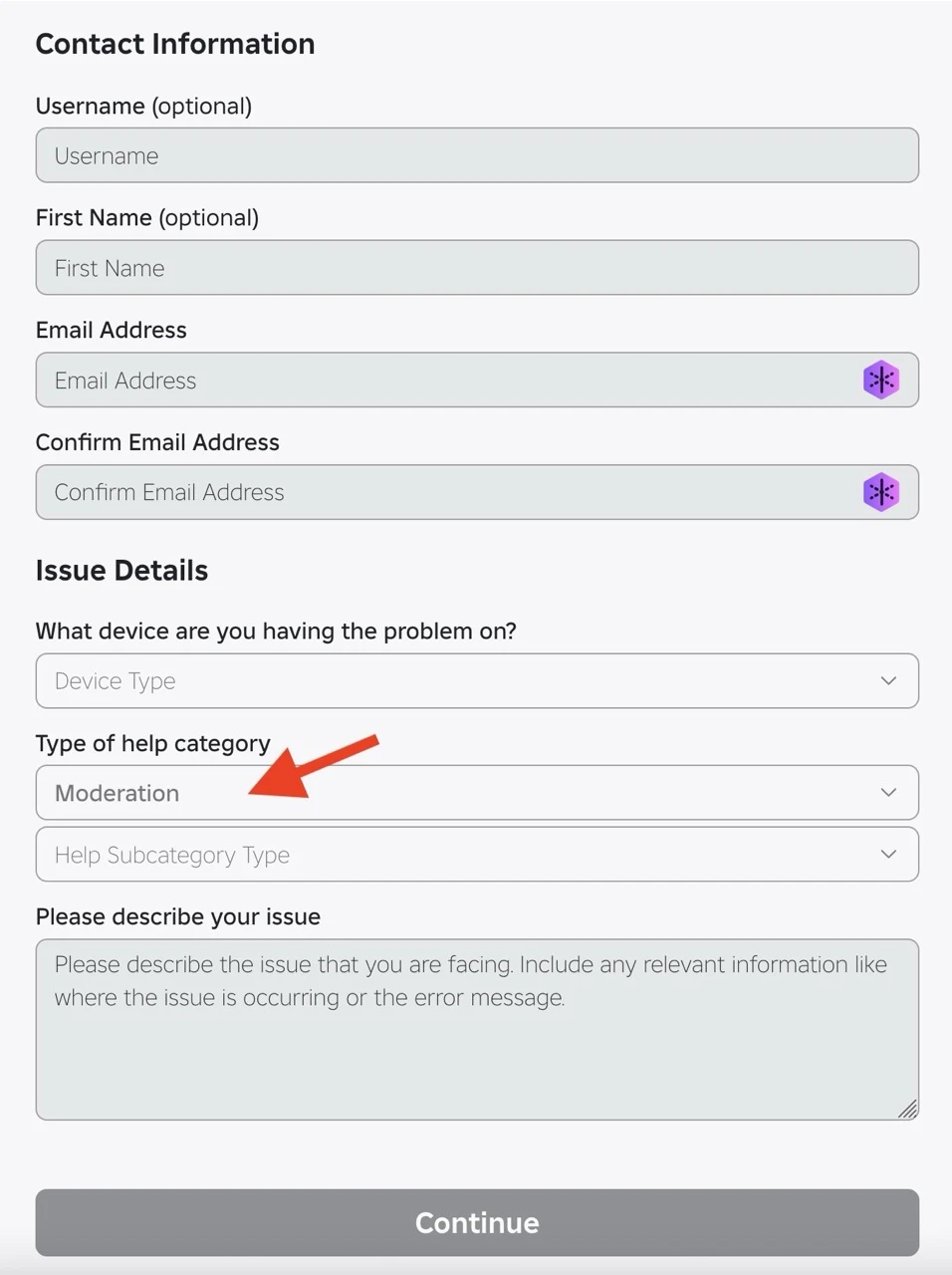Click the 'Confirm Email Address' label
952x1275 pixels.
pos(157,442)
